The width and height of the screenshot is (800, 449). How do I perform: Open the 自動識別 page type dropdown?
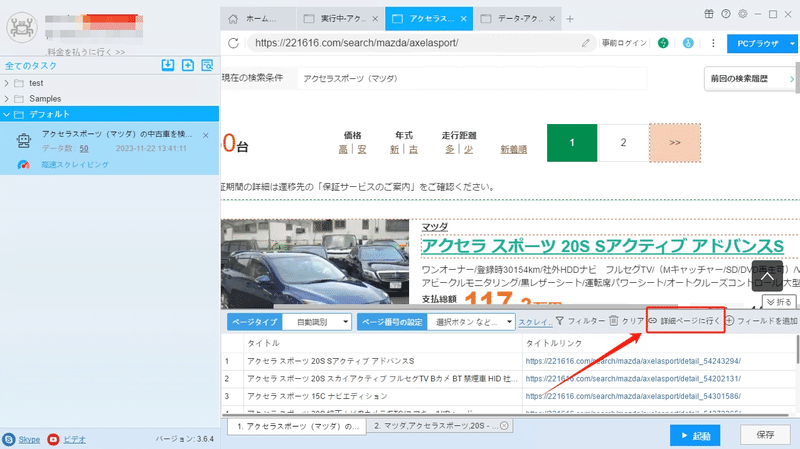click(x=317, y=322)
